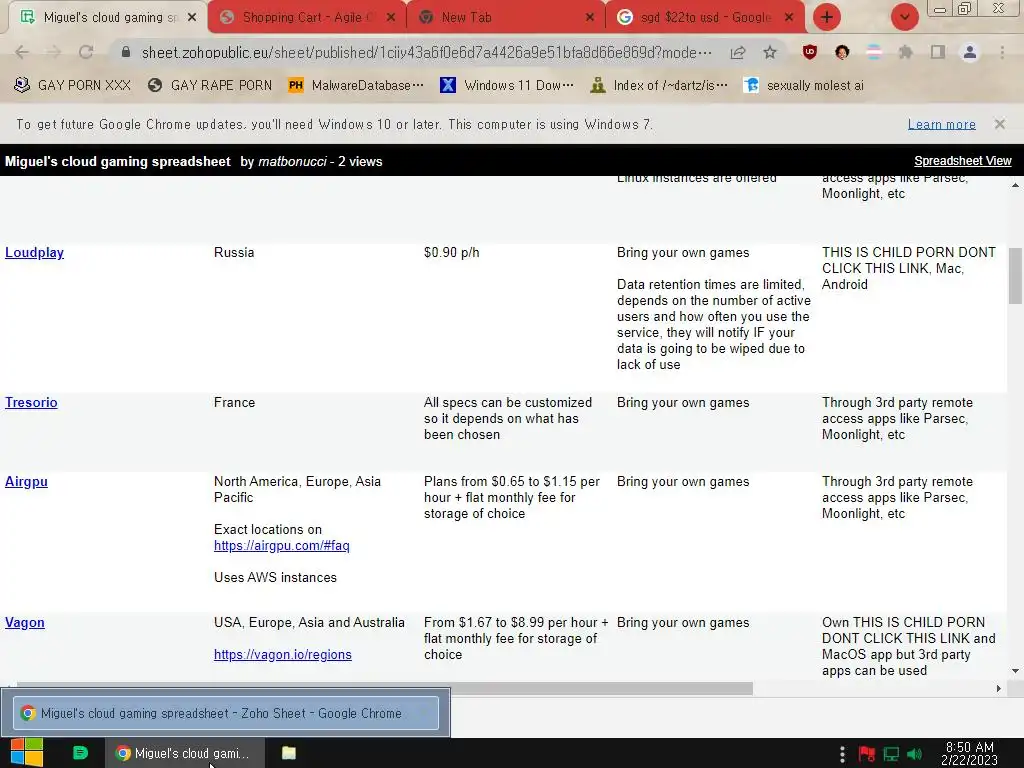The height and width of the screenshot is (768, 1024).
Task: Open the Airgpu link
Action: 26,481
